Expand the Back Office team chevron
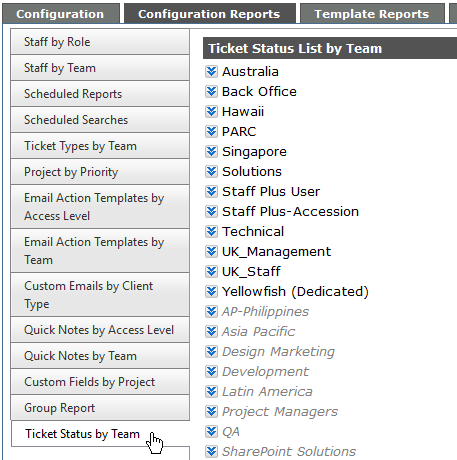The height and width of the screenshot is (460, 457). (211, 91)
